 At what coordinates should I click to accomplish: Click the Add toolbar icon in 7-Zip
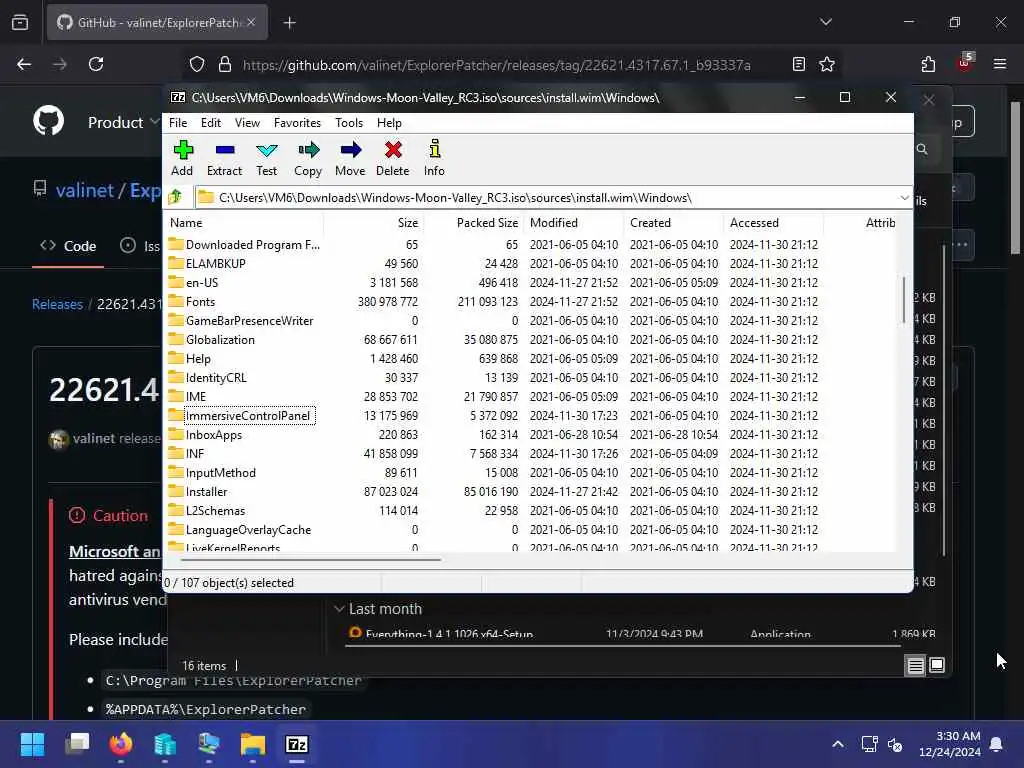(x=182, y=158)
